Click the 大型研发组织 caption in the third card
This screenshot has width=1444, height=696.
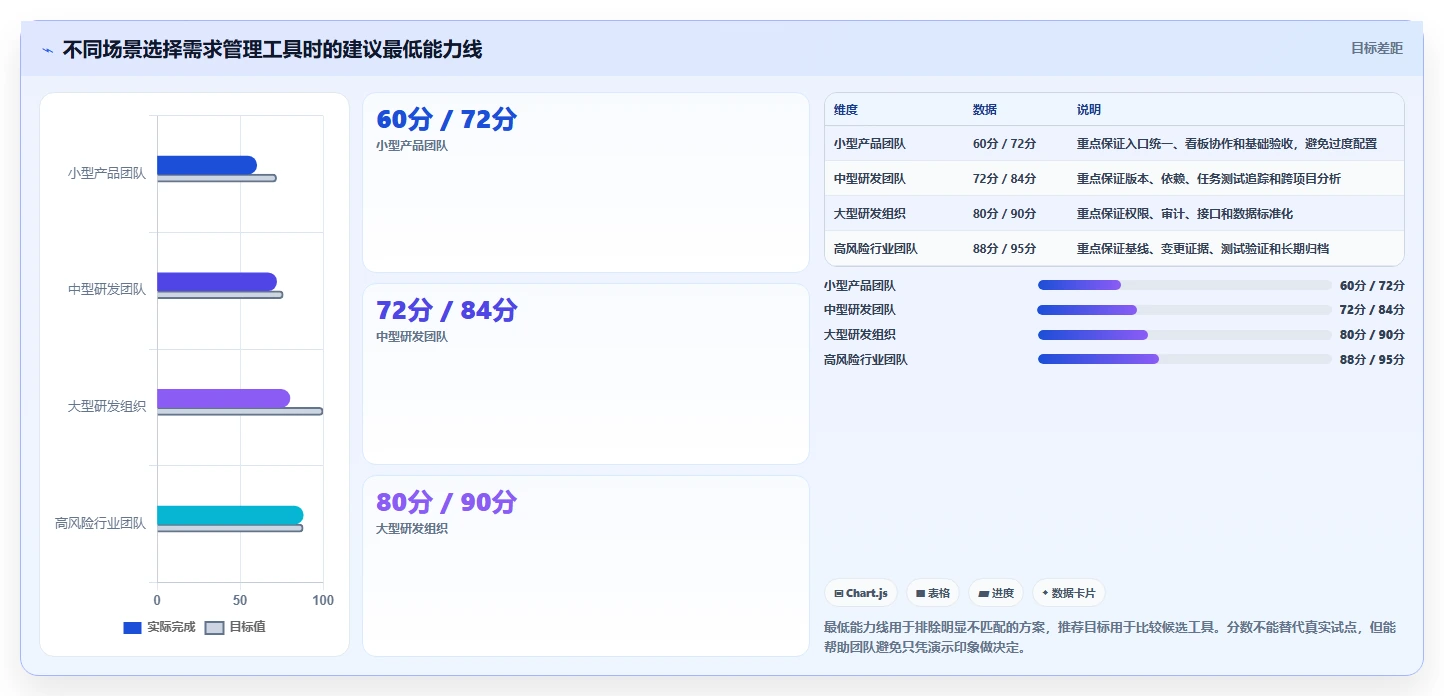(412, 528)
